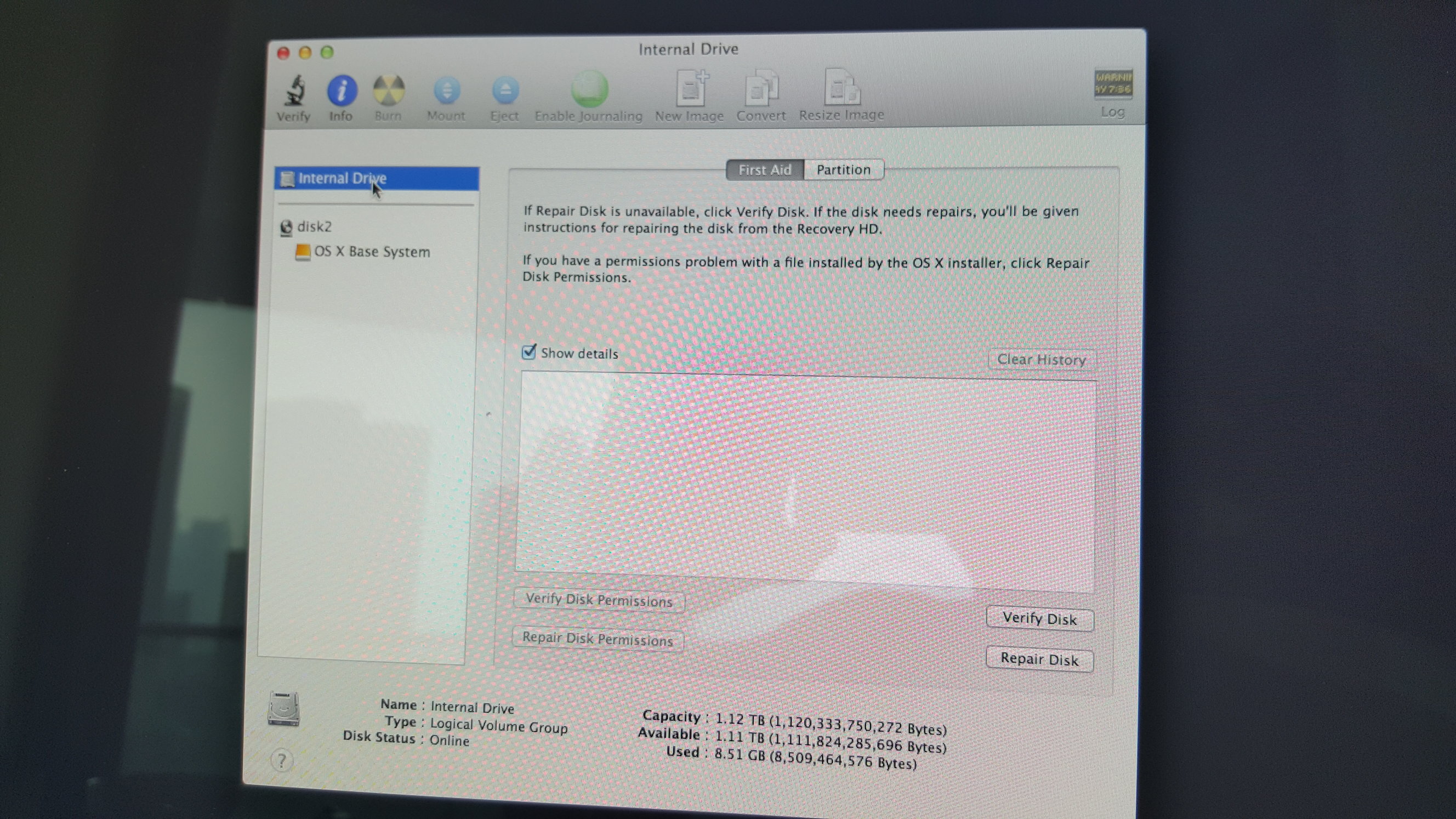Click the Clear History button

tap(1041, 360)
